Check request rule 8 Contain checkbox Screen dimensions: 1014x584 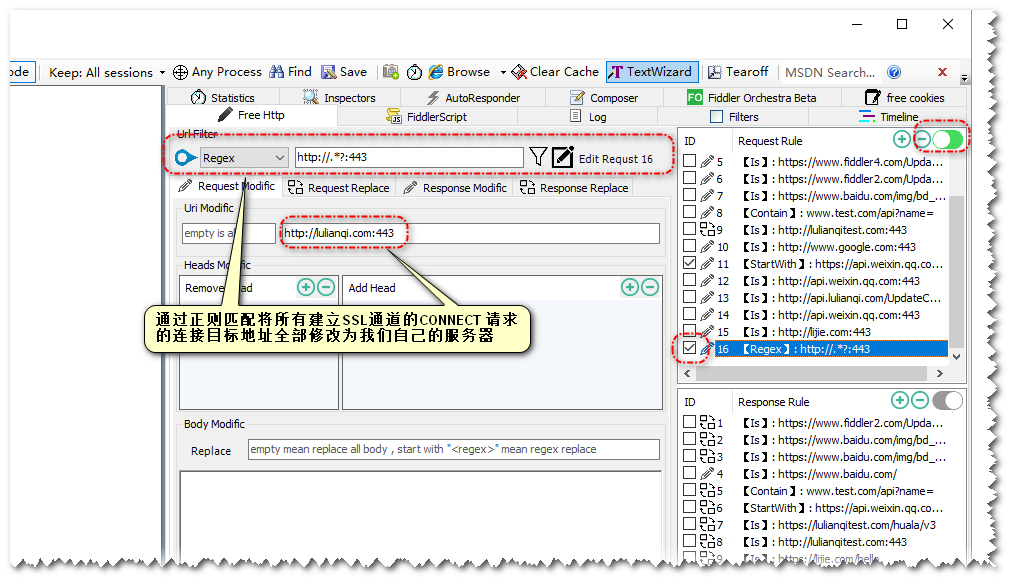click(689, 212)
